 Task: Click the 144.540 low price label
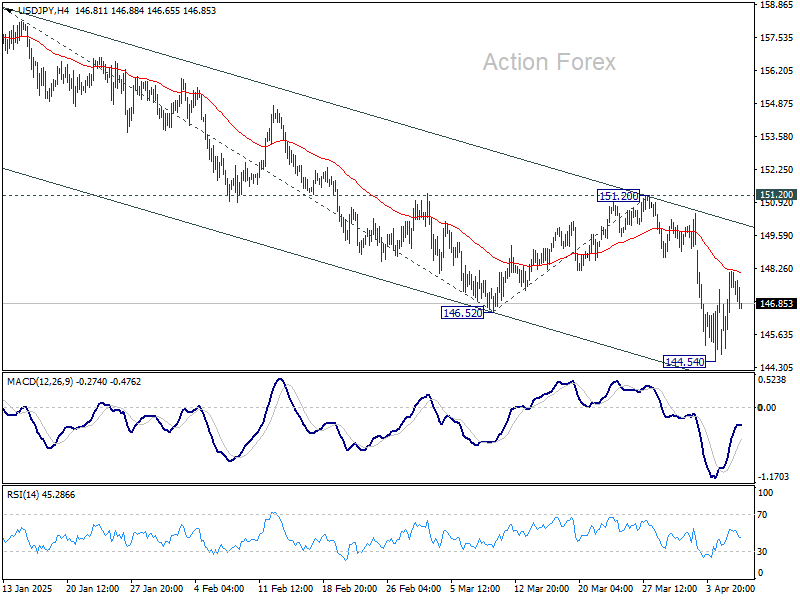(x=685, y=362)
